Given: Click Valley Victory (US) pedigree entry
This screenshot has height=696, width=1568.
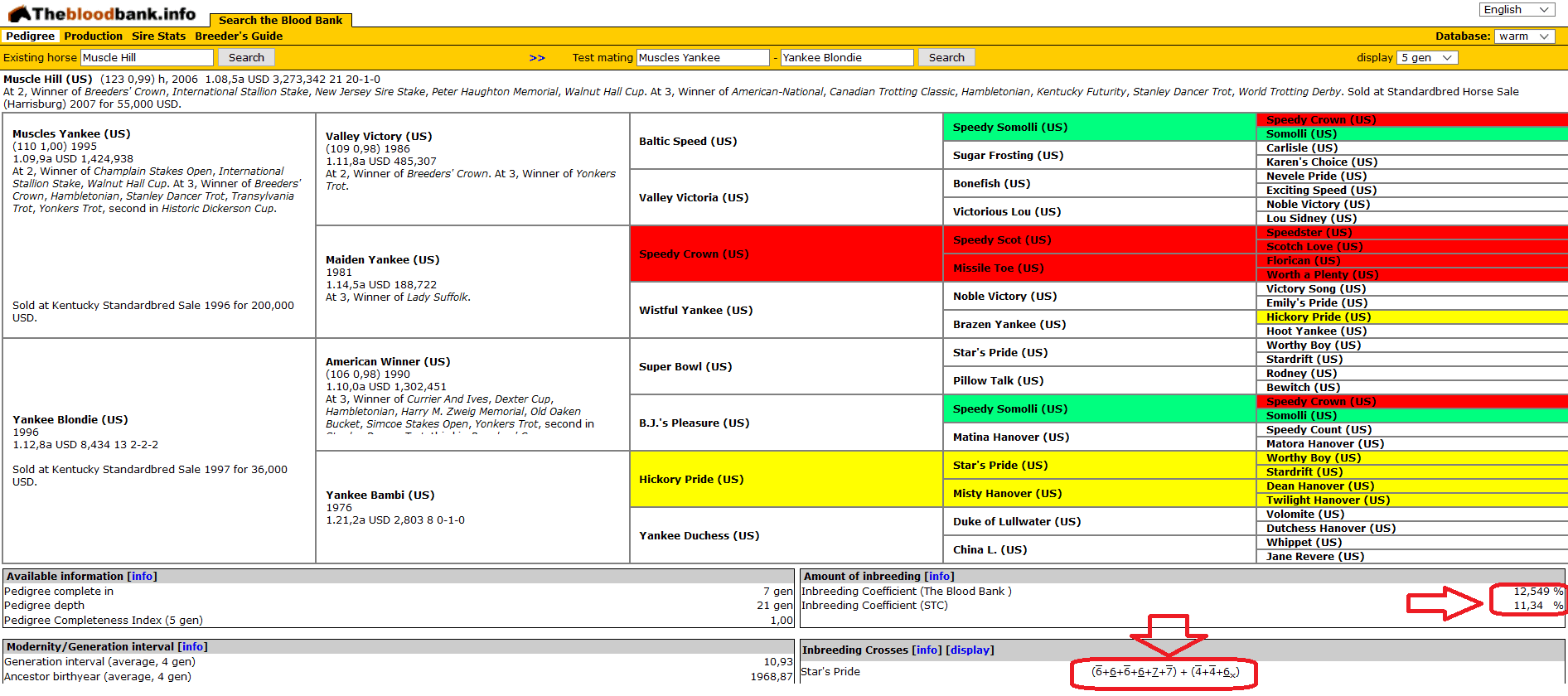Looking at the screenshot, I should pos(379,136).
